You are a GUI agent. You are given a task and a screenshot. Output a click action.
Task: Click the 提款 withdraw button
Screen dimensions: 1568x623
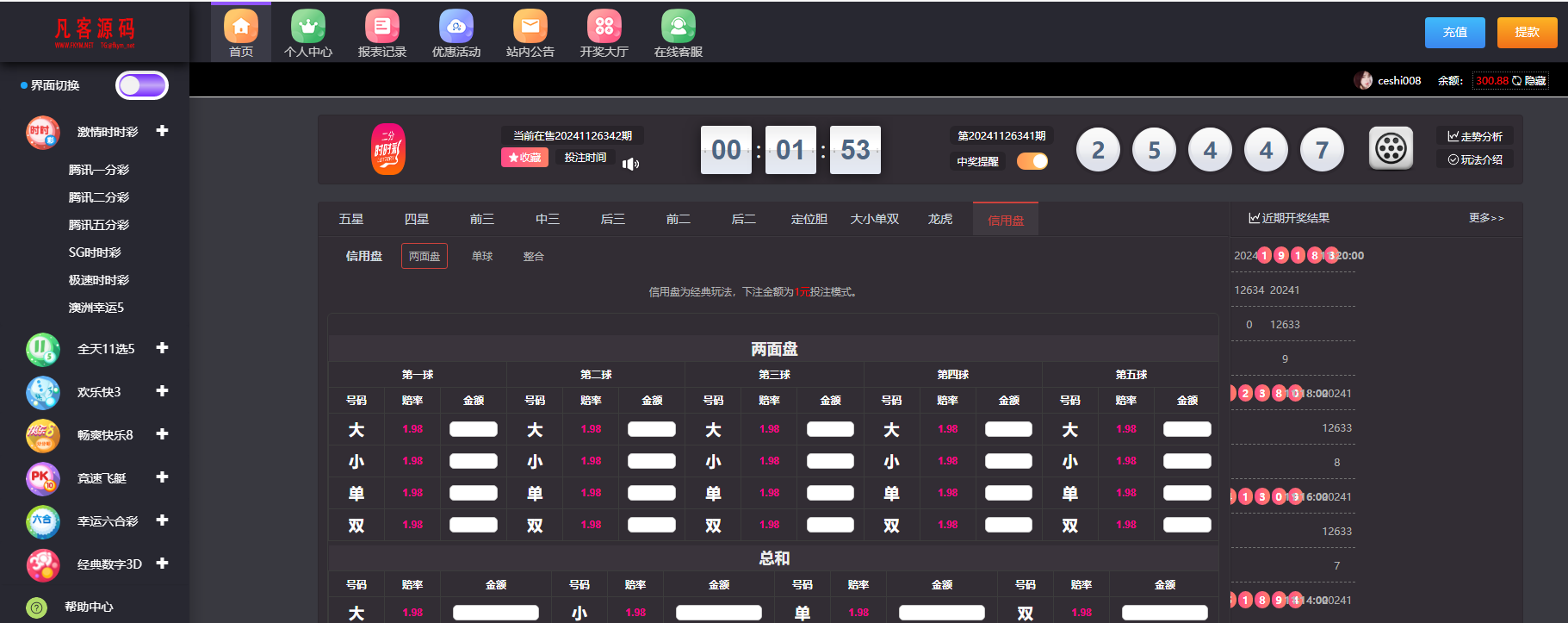tap(1528, 32)
